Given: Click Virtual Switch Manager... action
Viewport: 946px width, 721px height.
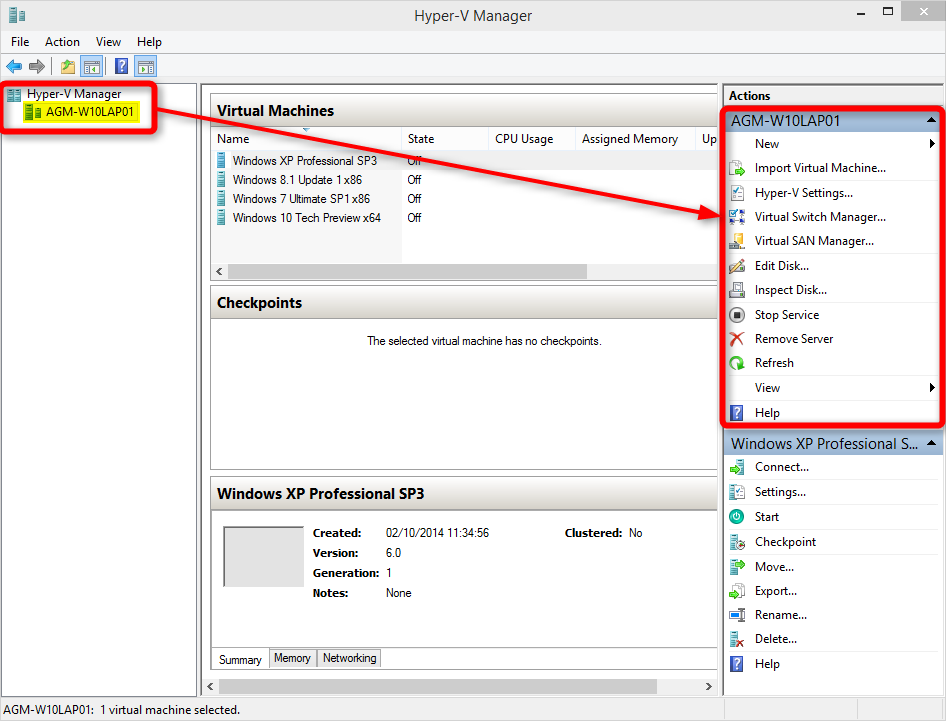Looking at the screenshot, I should pos(820,217).
